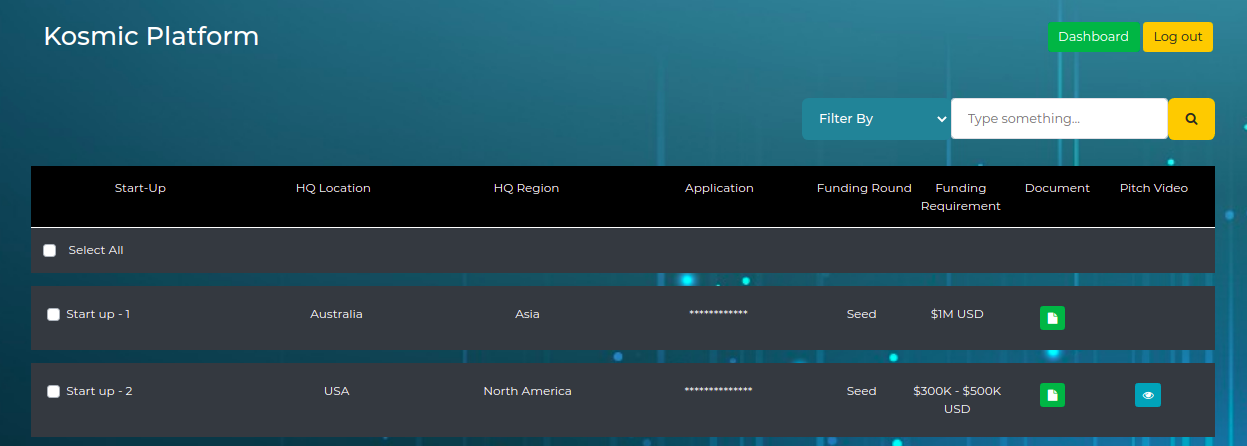This screenshot has width=1247, height=446.
Task: Select the 'Start up - 1' name text
Action: coord(98,314)
